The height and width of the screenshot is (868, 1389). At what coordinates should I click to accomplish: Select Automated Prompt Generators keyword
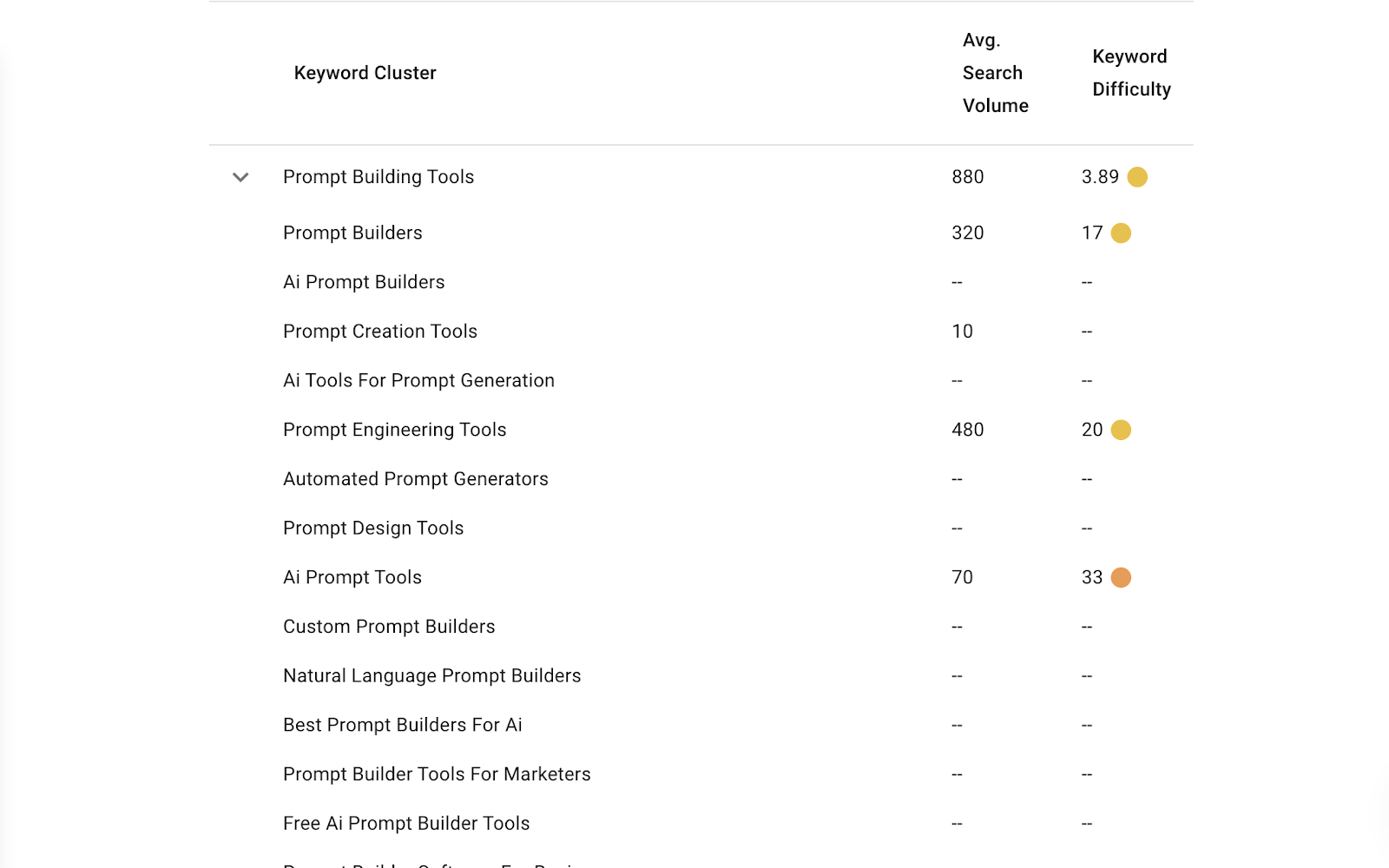(416, 479)
